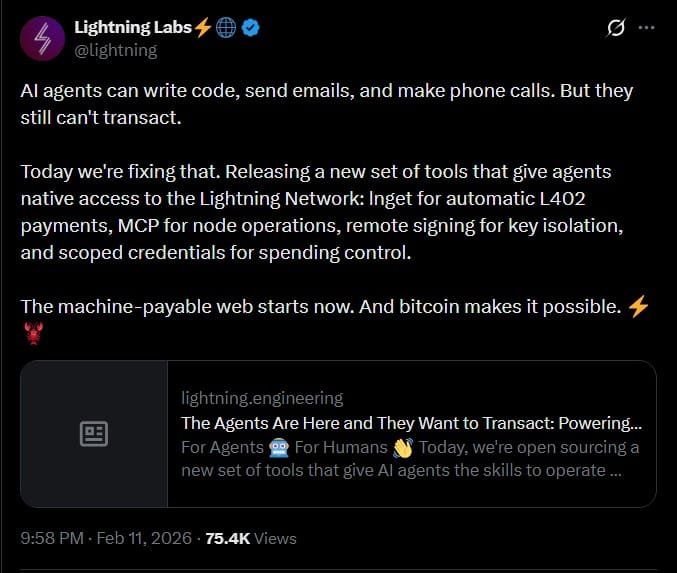View the 75.4K Views count

[x=251, y=538]
